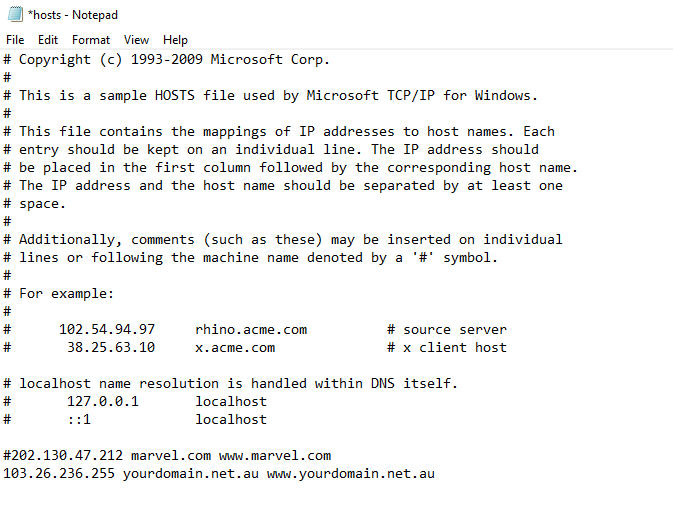Click on the '# source server' comment
This screenshot has width=676, height=505.
447,329
